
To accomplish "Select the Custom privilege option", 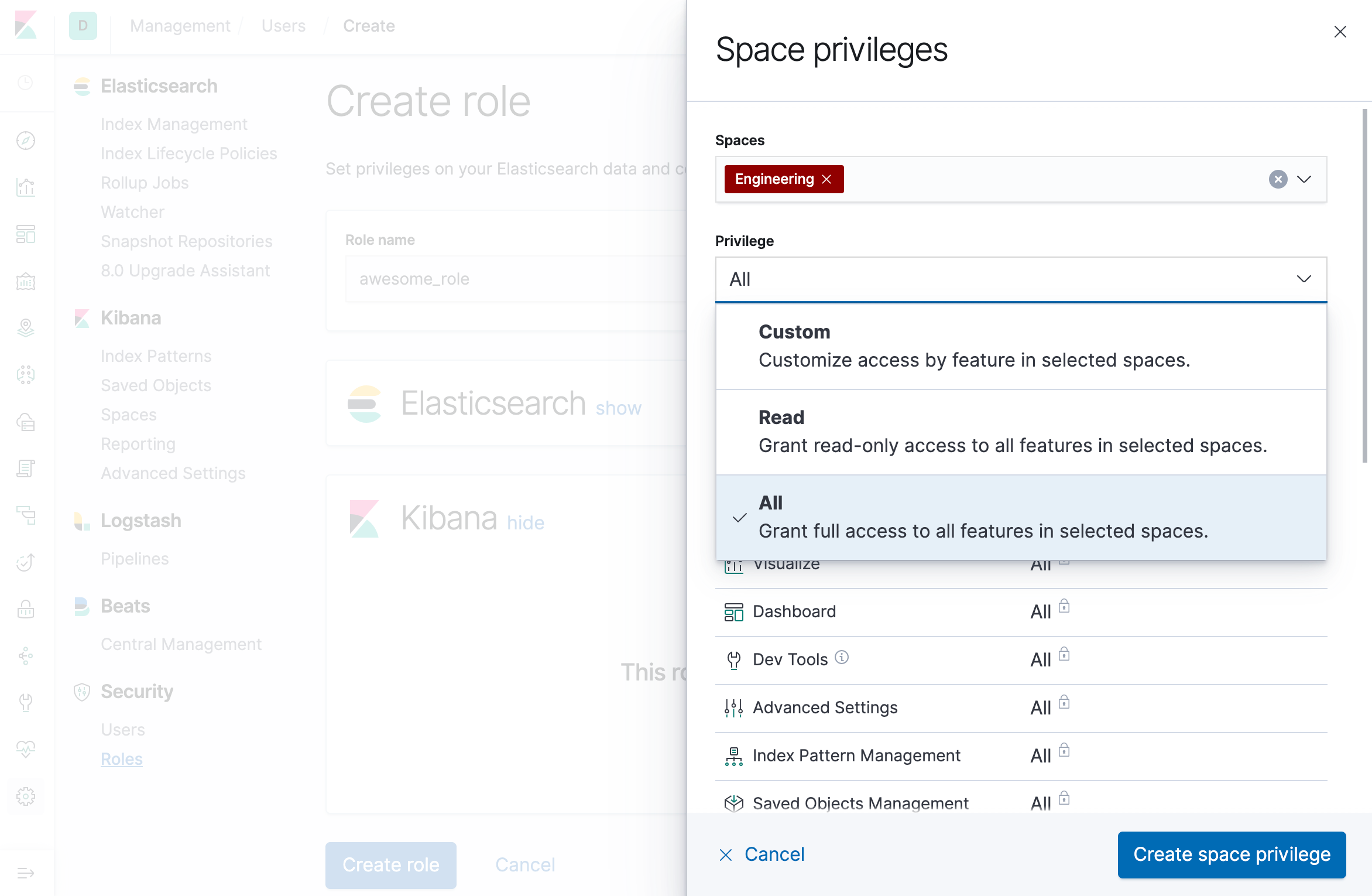I will pos(1021,346).
